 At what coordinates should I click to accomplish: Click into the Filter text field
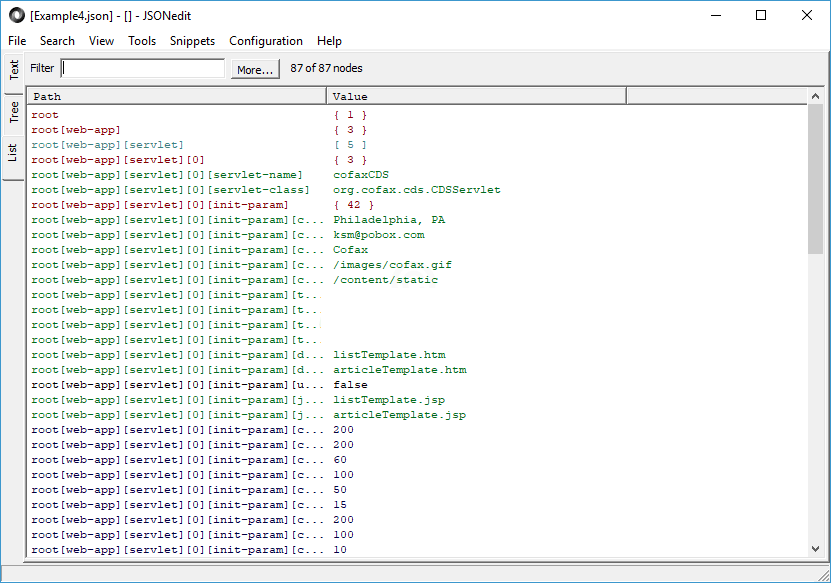pos(143,68)
